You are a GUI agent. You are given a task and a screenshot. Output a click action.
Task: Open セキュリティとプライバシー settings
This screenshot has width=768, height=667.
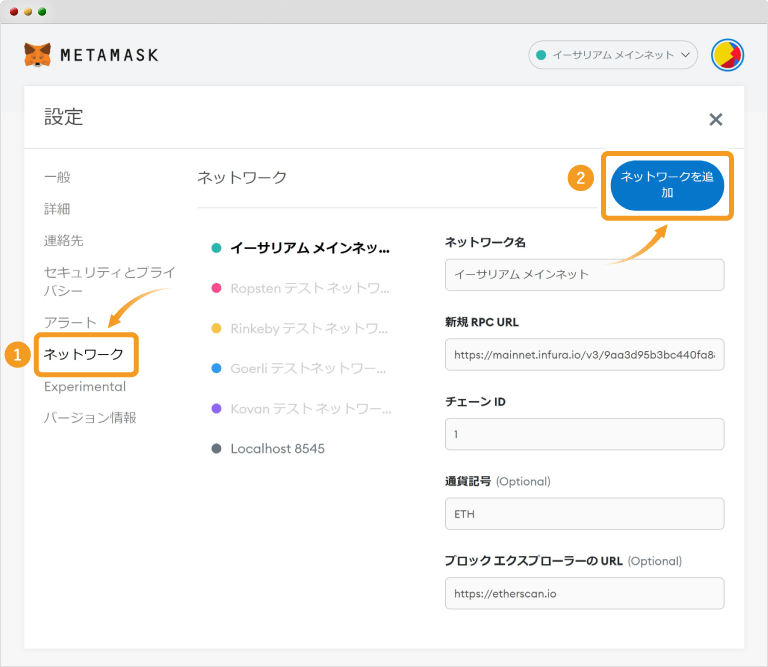[x=109, y=281]
